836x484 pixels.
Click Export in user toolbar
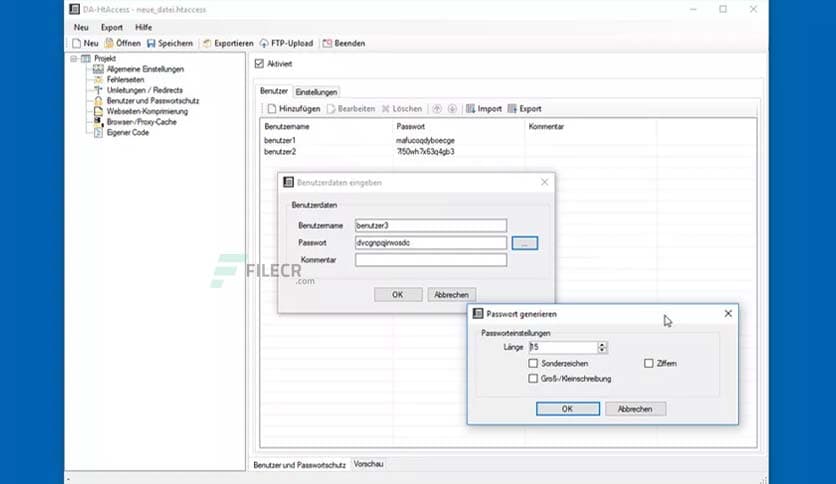coord(524,109)
